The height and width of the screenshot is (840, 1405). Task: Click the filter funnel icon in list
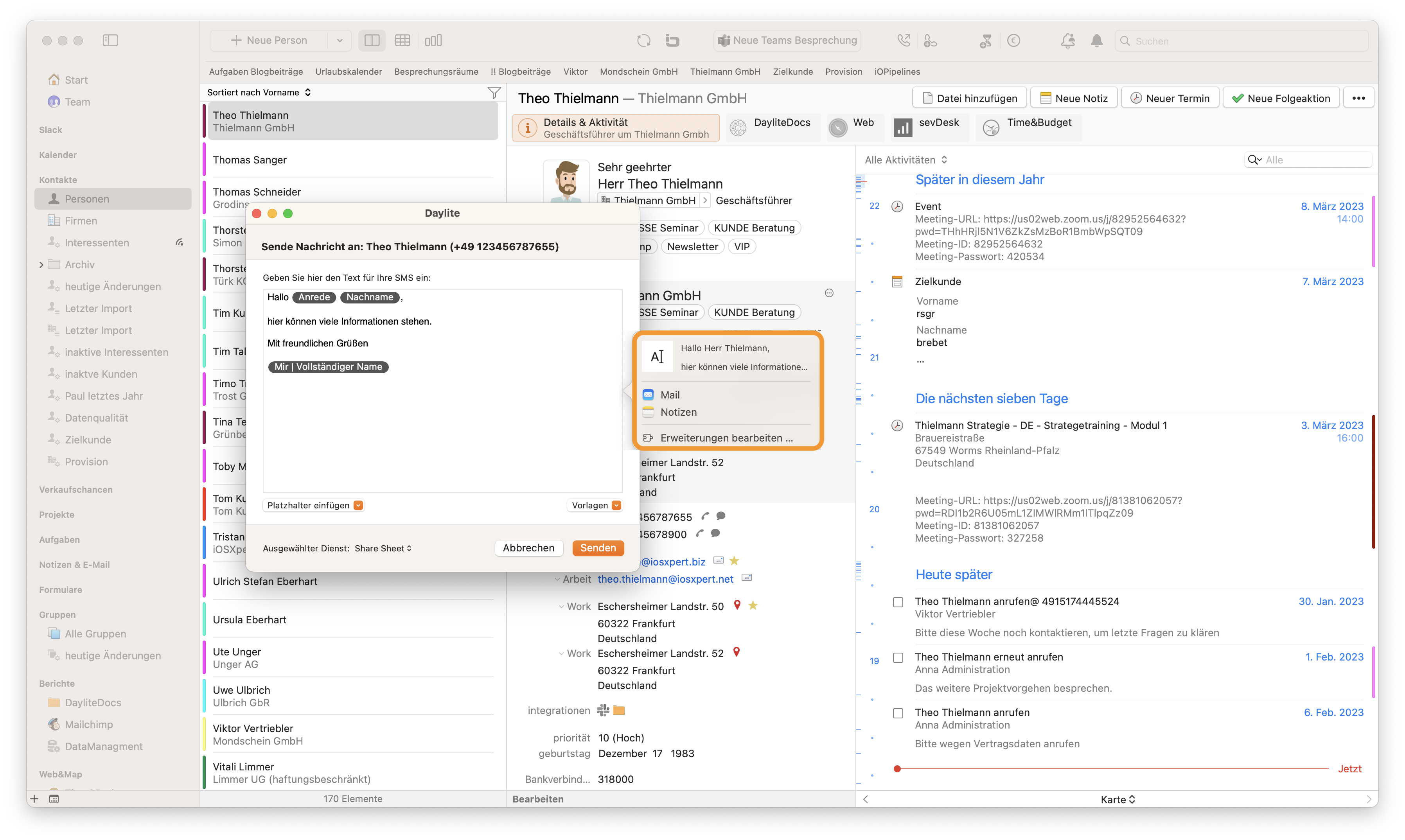tap(494, 92)
